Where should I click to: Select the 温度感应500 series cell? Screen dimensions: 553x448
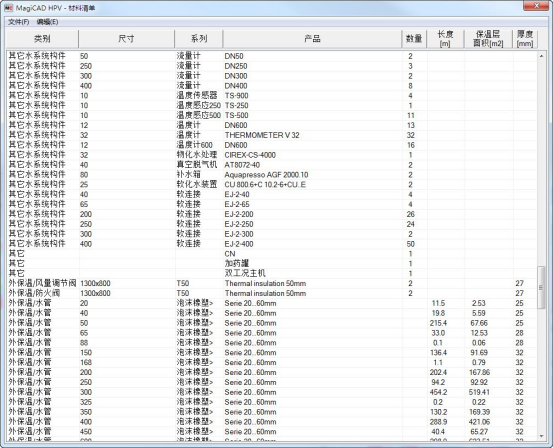(199, 115)
